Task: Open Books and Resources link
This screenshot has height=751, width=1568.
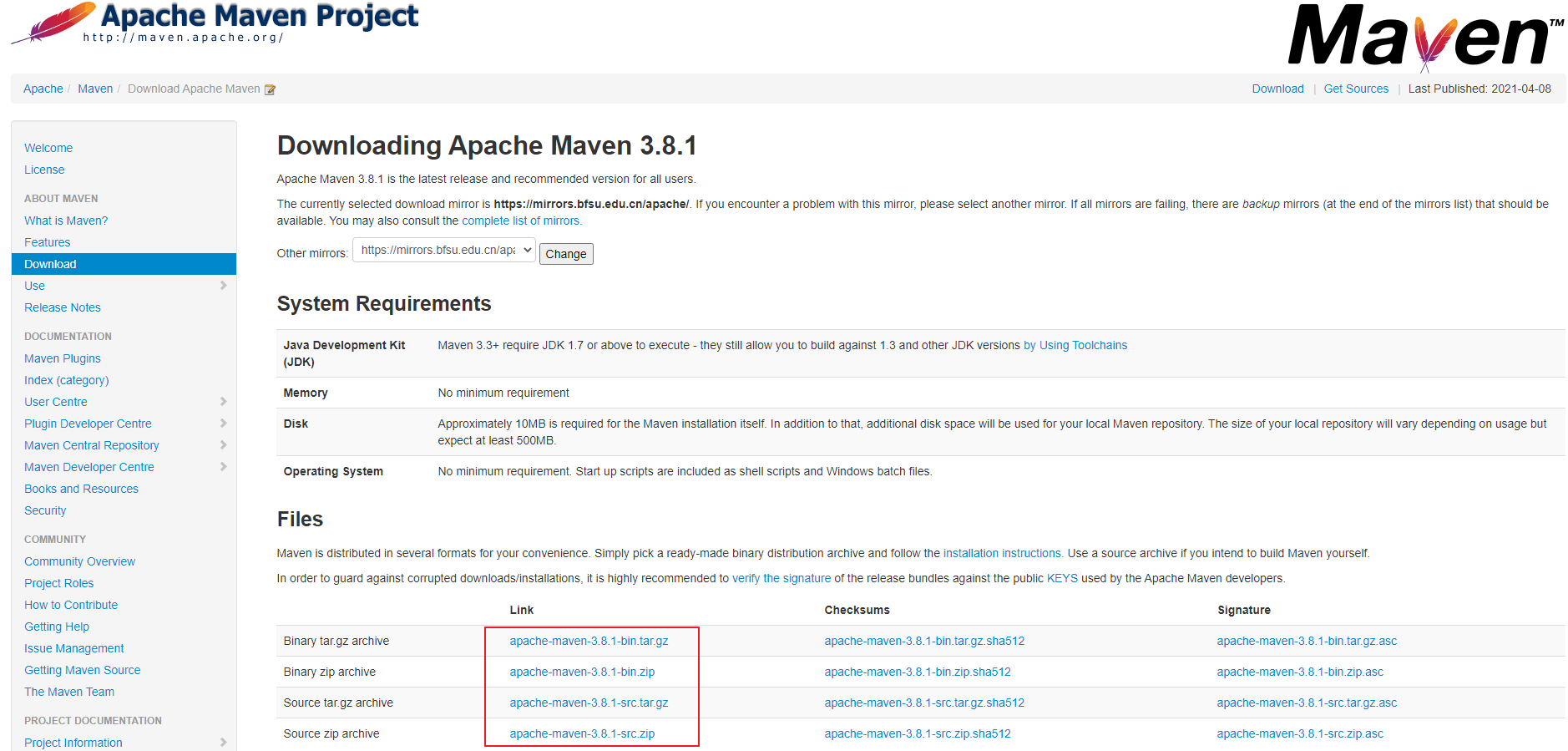Action: pos(81,489)
